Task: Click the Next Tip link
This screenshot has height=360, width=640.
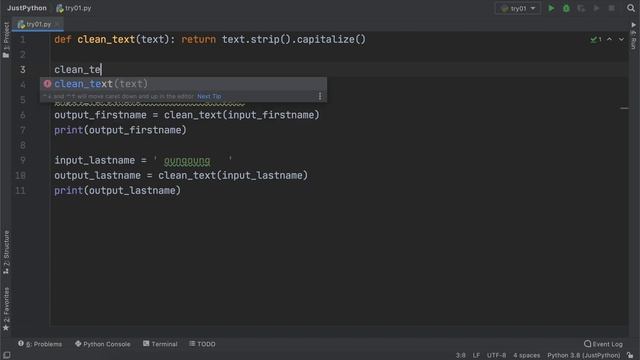Action: click(209, 96)
